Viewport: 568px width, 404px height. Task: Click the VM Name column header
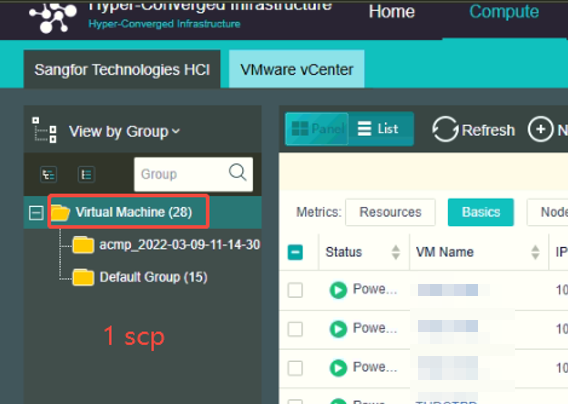(x=444, y=252)
